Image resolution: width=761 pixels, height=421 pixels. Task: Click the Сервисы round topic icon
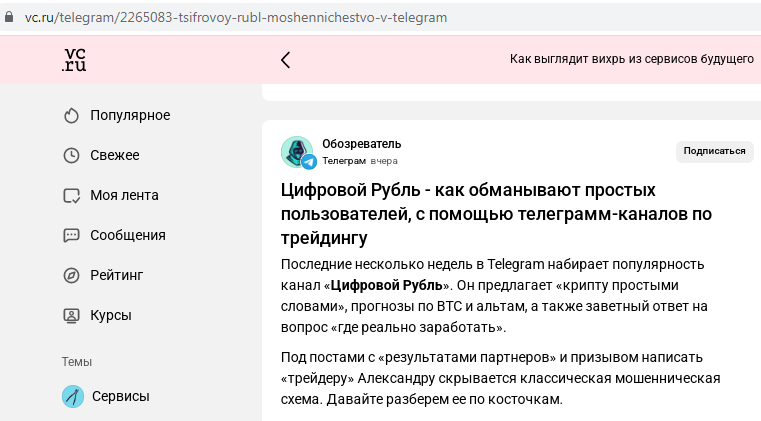(72, 397)
